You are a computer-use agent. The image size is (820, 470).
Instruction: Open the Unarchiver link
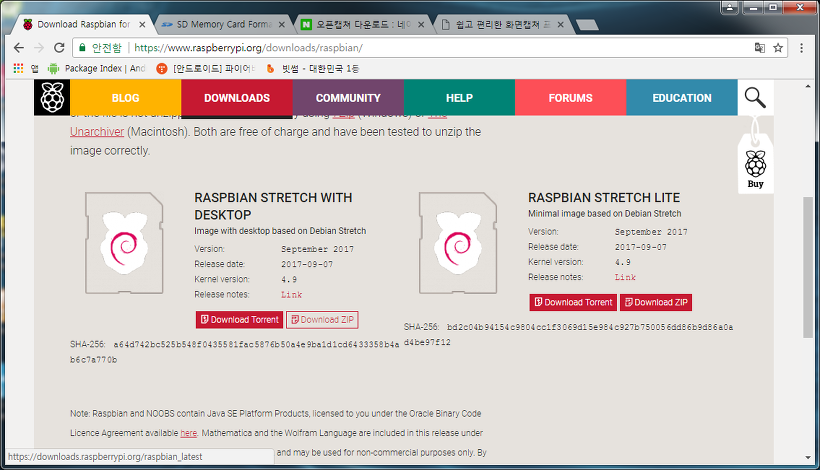pyautogui.click(x=97, y=132)
